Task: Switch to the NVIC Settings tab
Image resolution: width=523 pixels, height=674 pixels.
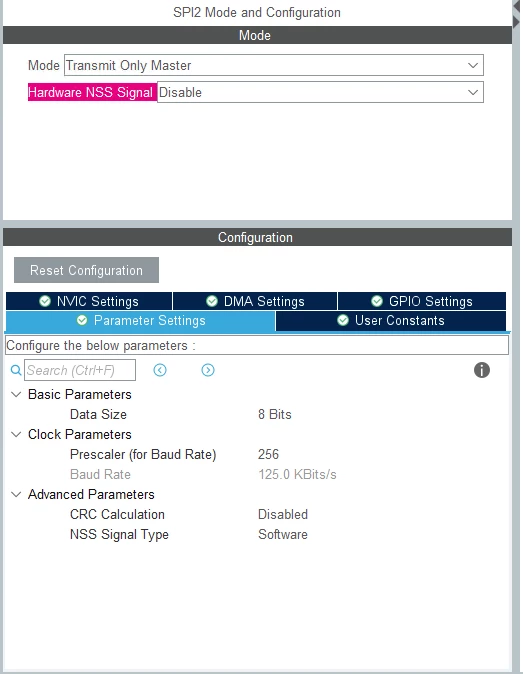Action: (x=89, y=301)
